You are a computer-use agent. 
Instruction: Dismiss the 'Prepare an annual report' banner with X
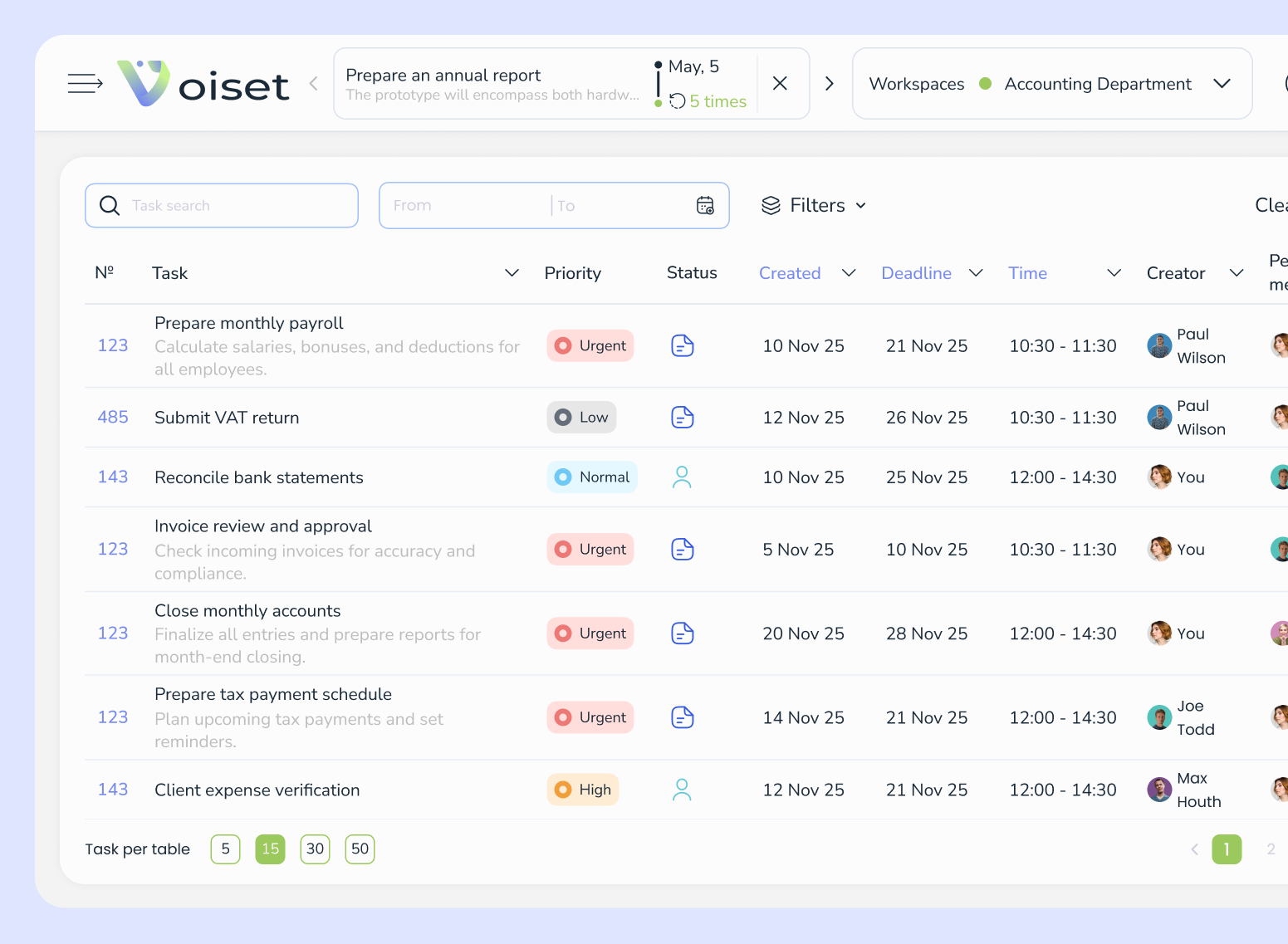[x=779, y=83]
